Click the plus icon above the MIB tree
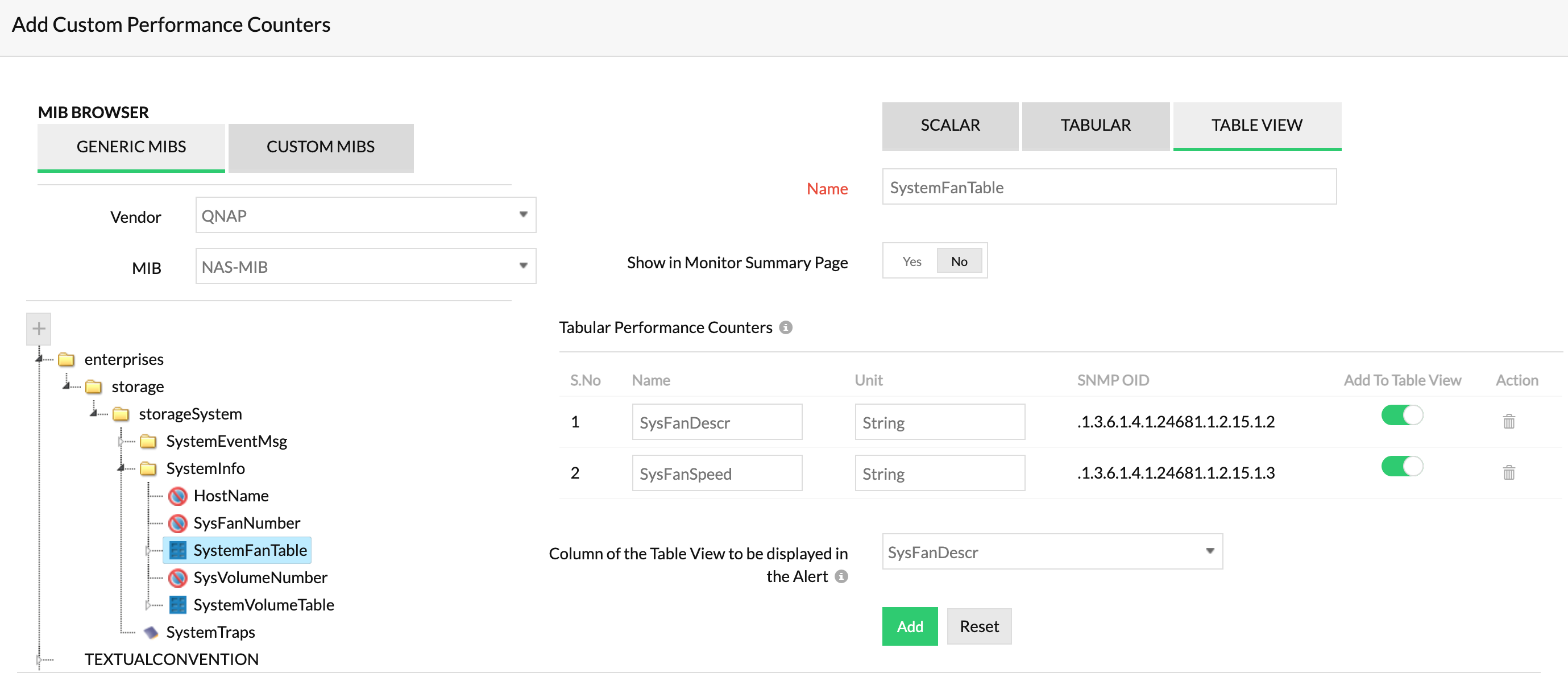1568x673 pixels. [38, 329]
